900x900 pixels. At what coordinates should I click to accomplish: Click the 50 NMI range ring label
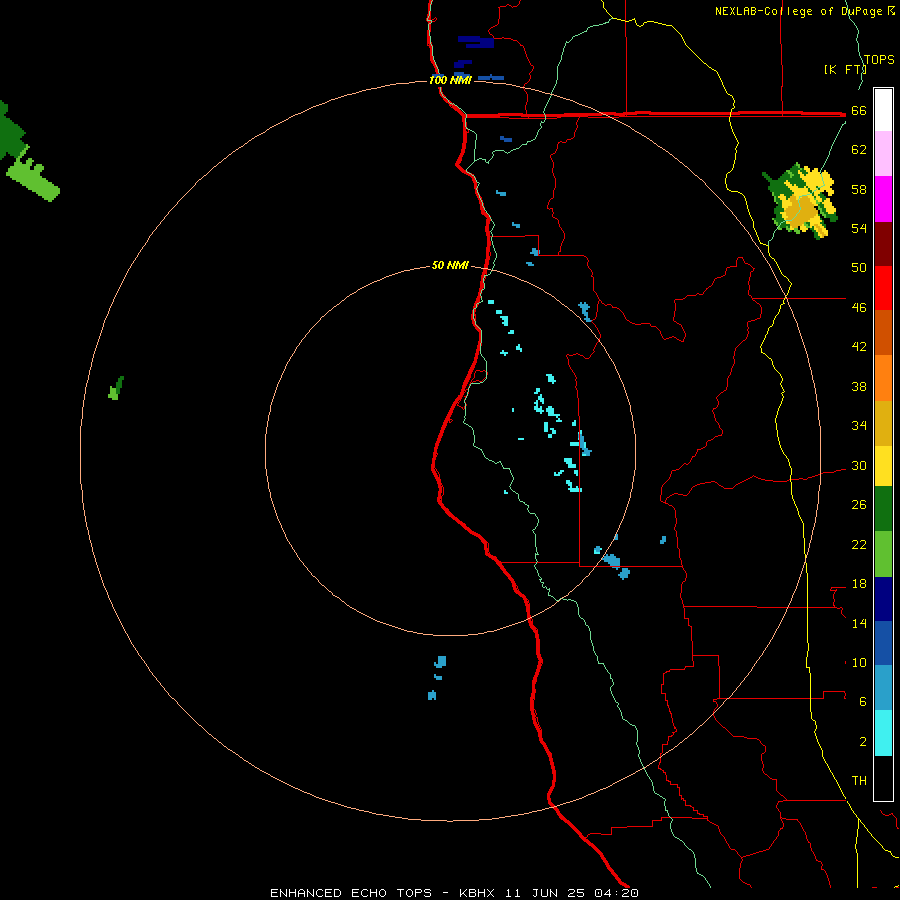pos(450,265)
